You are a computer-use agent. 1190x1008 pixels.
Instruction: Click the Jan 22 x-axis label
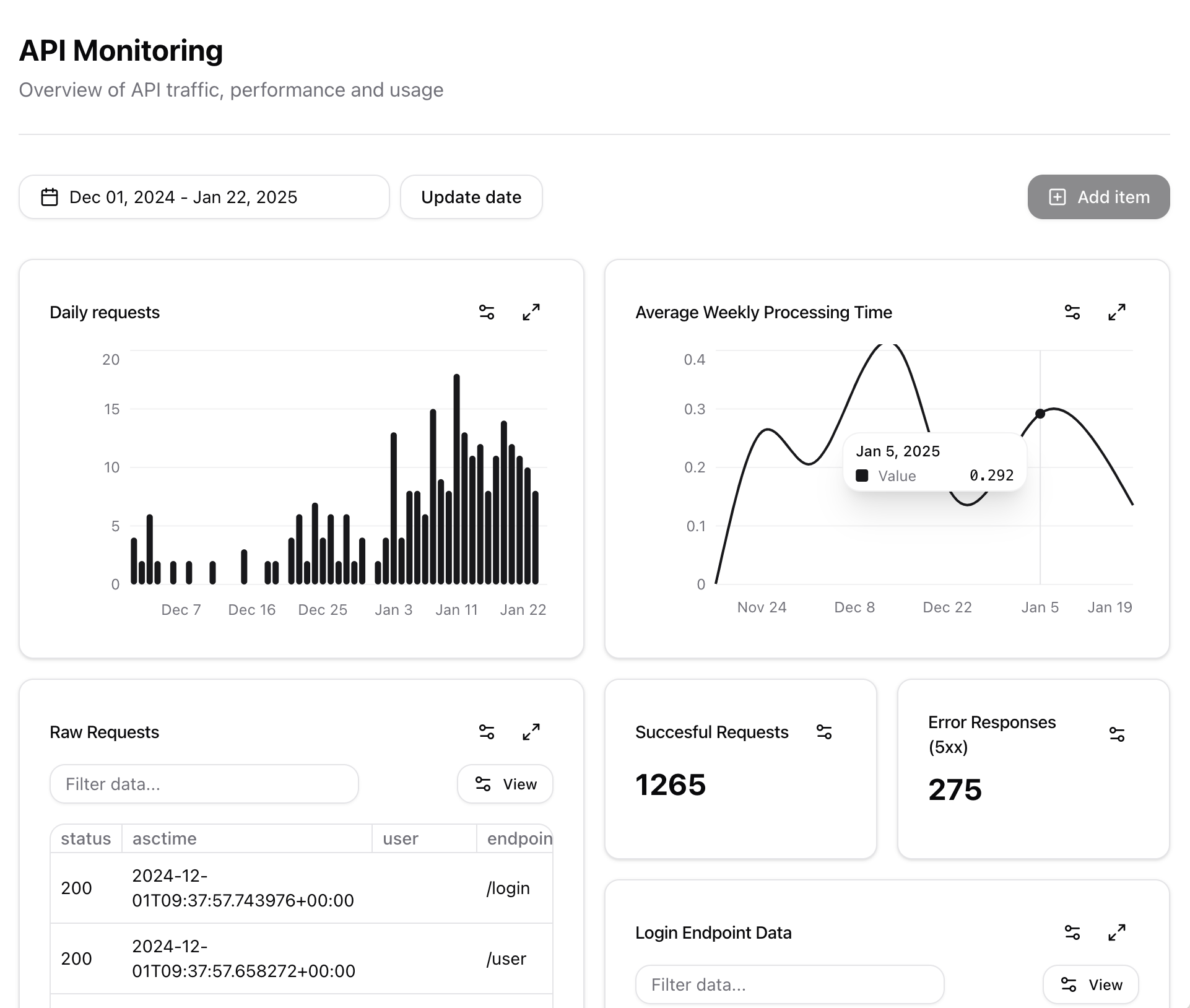pyautogui.click(x=523, y=610)
